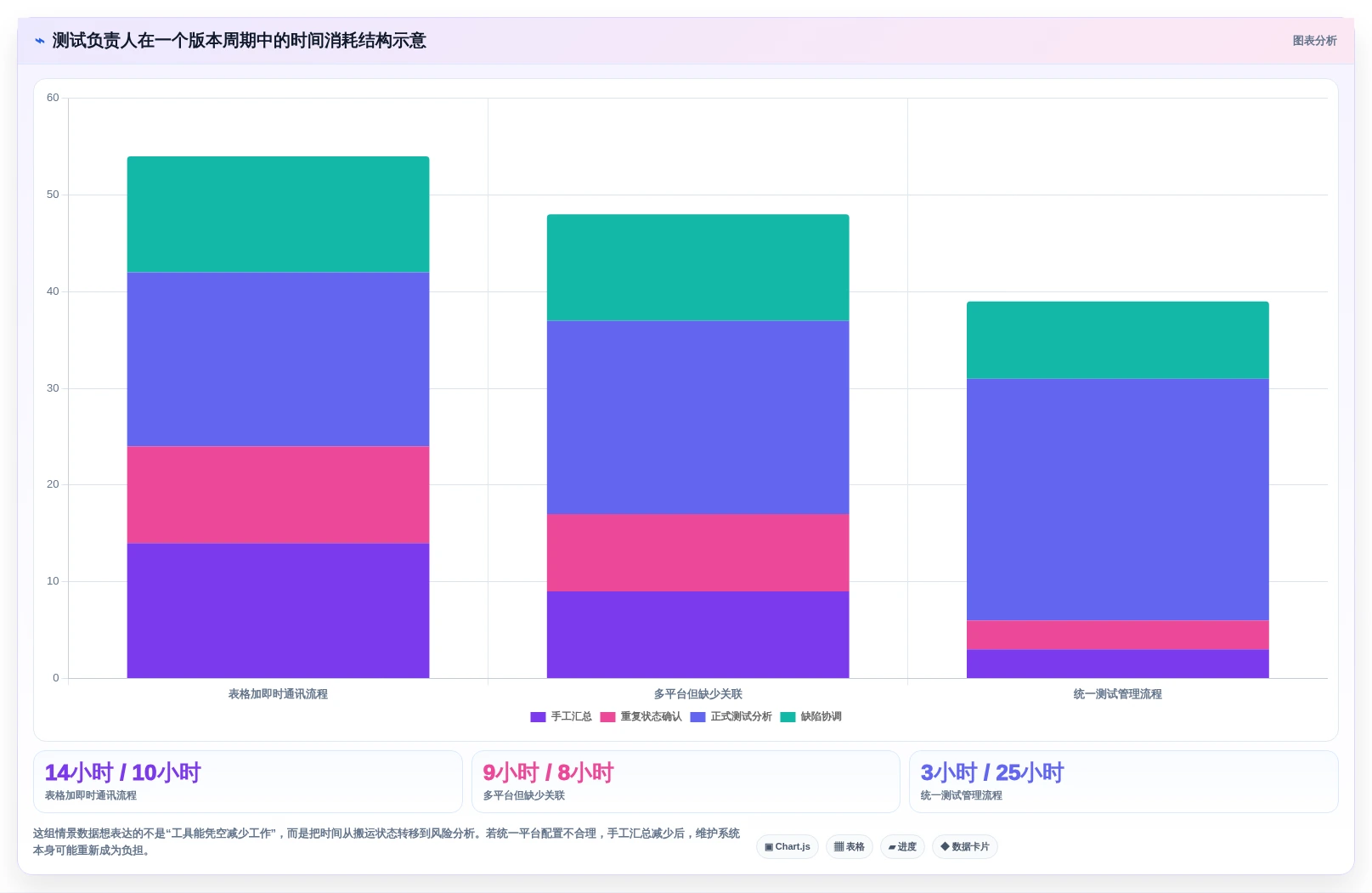The height and width of the screenshot is (893, 1372).
Task: Click the pink 重复状态确认 segment in 表格加即时通讯流程 bar
Action: (x=278, y=495)
